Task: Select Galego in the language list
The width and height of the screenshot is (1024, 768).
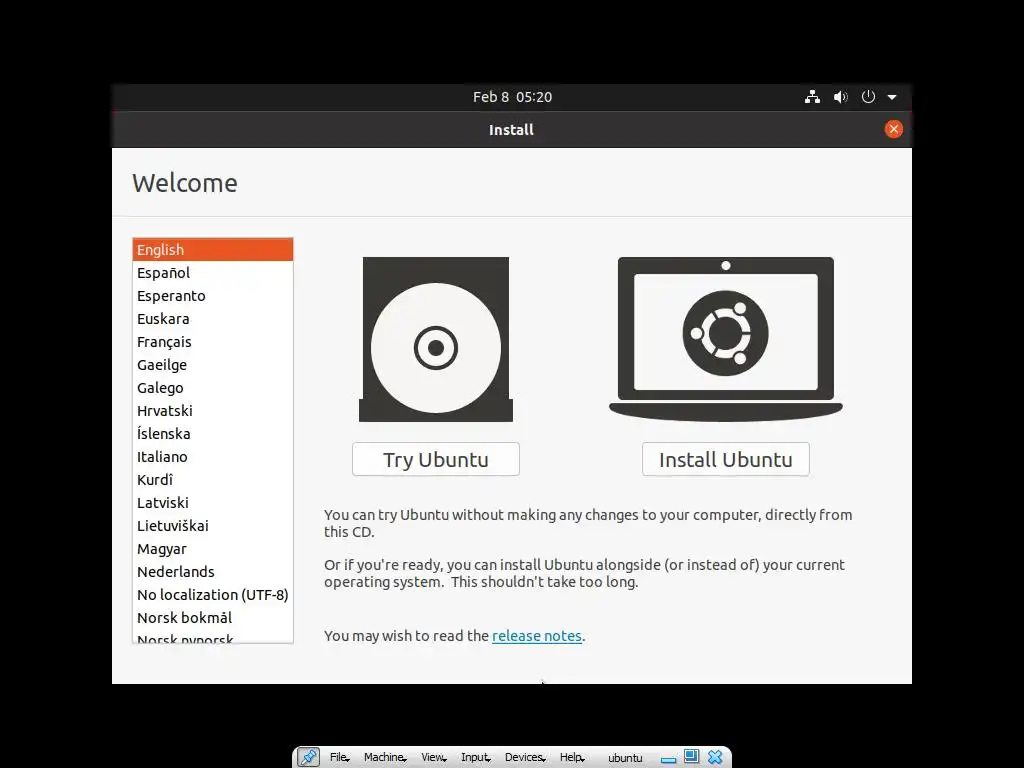Action: point(212,387)
